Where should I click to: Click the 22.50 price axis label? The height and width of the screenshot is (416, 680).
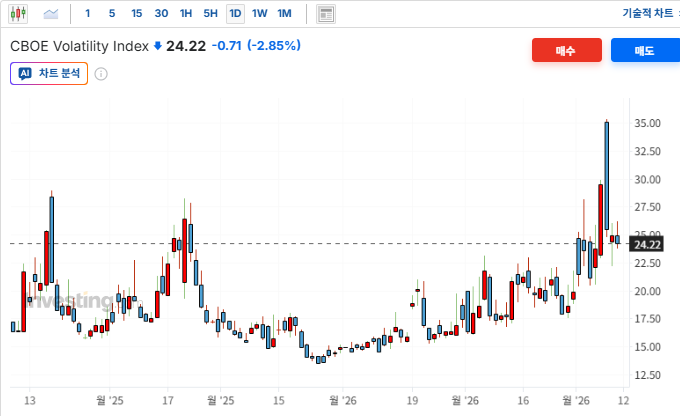tap(647, 263)
